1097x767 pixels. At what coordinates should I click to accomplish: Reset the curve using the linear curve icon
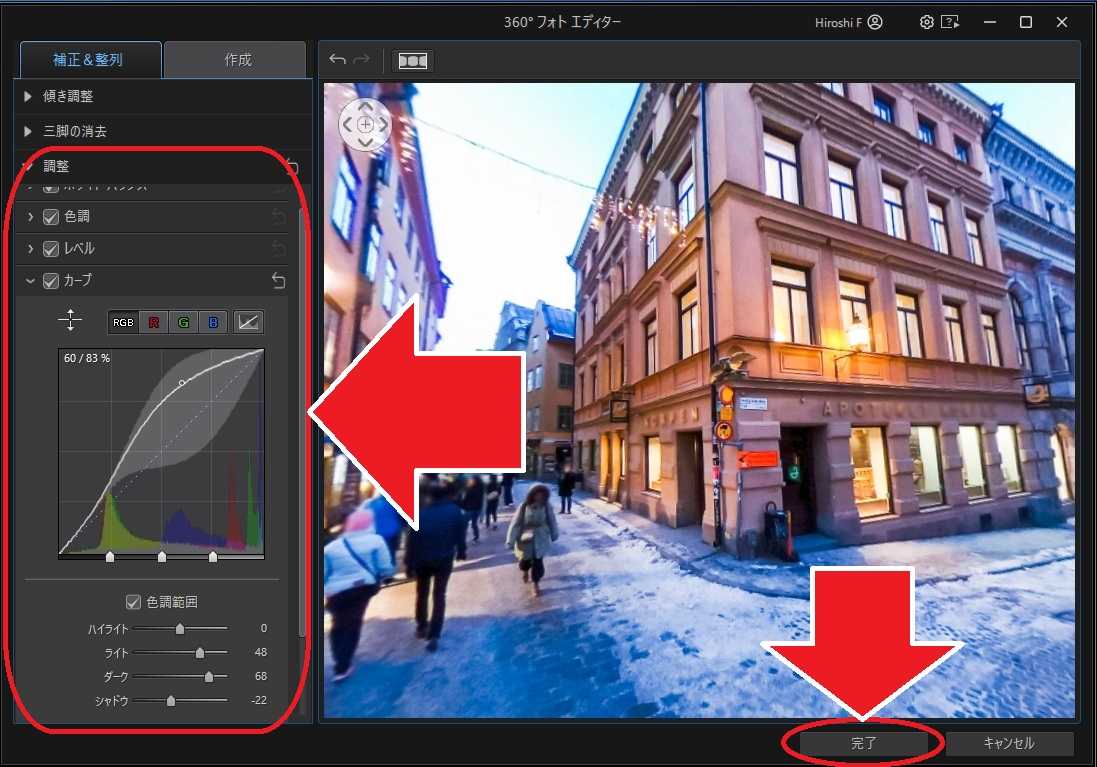[x=247, y=321]
